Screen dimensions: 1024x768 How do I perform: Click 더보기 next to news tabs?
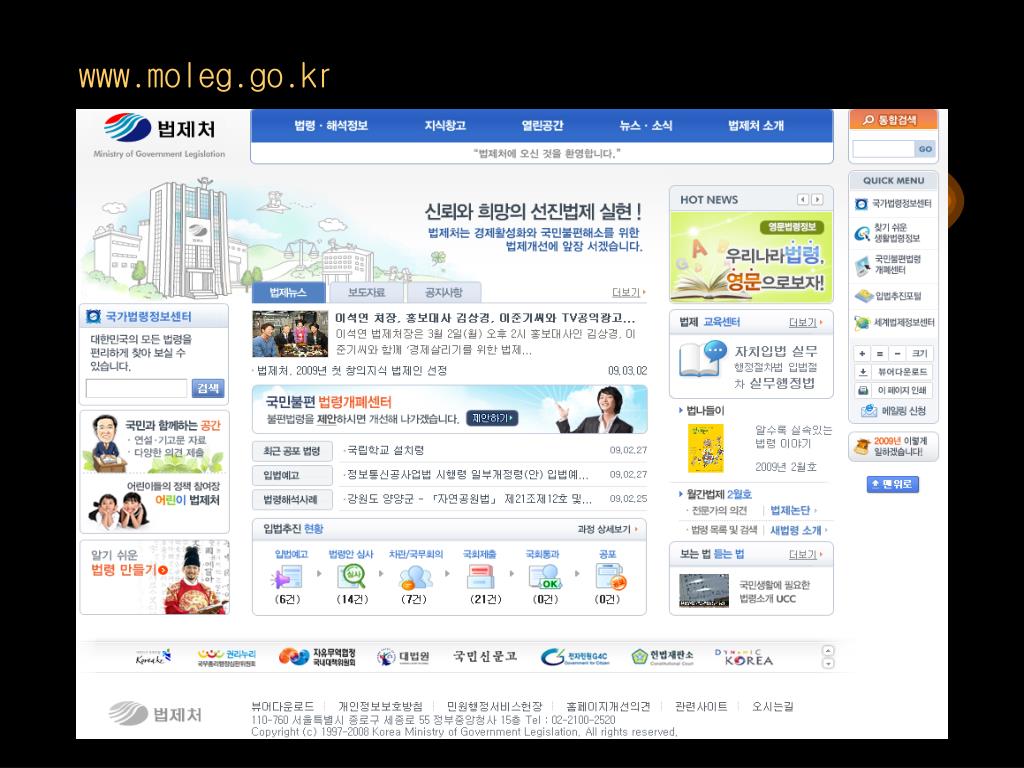[x=628, y=292]
